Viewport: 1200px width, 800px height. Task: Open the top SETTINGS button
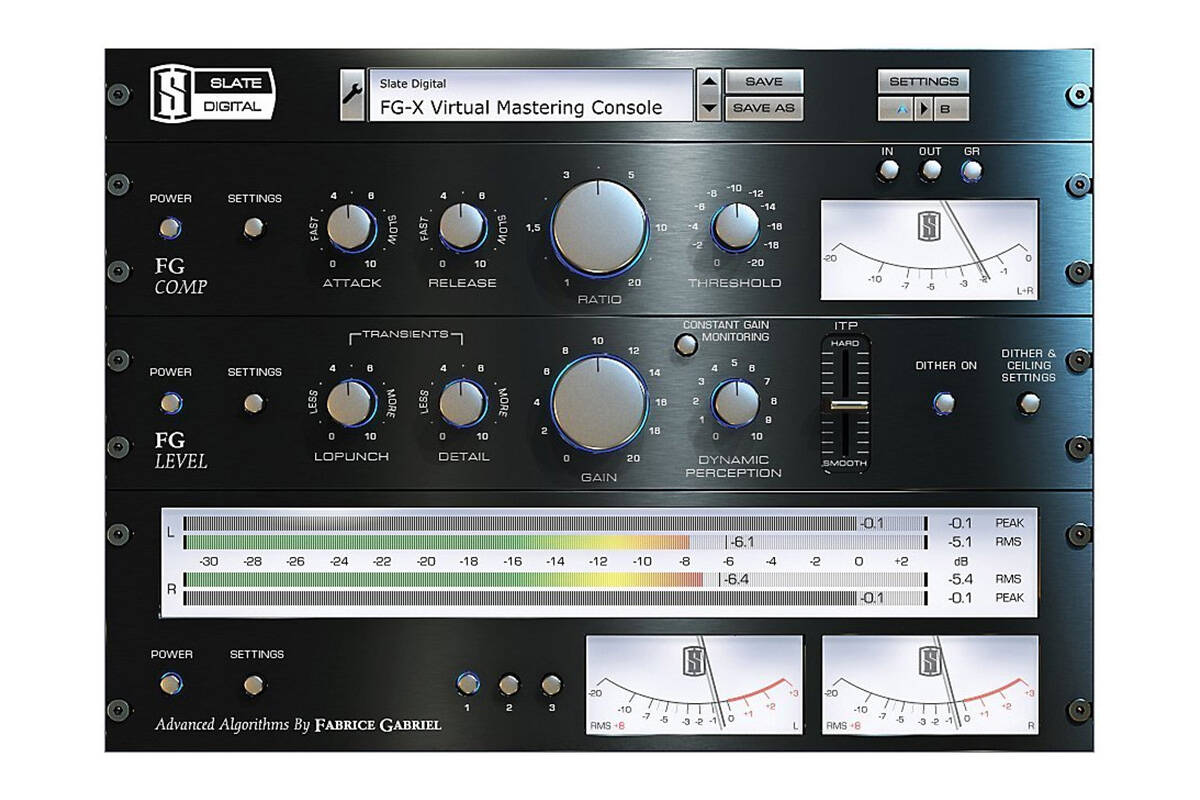coord(923,82)
